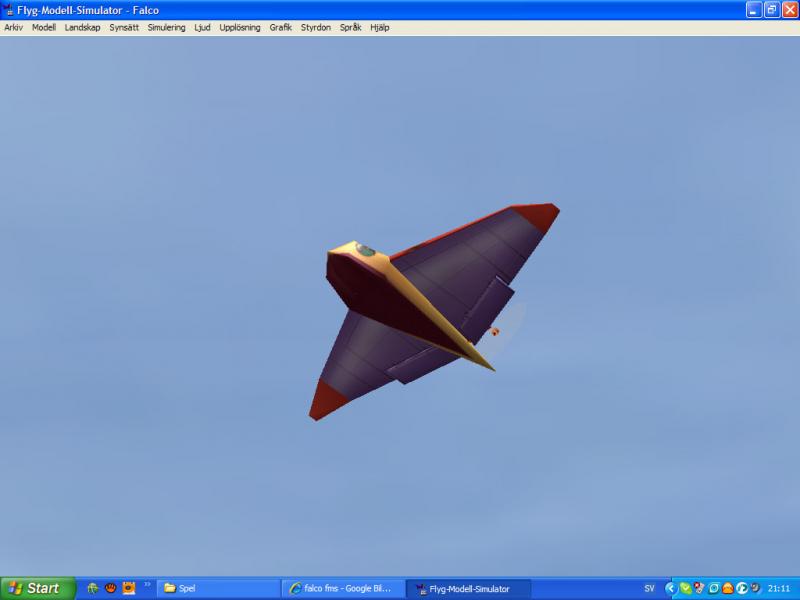The height and width of the screenshot is (600, 800).
Task: Open the Landskap menu
Action: [82, 28]
